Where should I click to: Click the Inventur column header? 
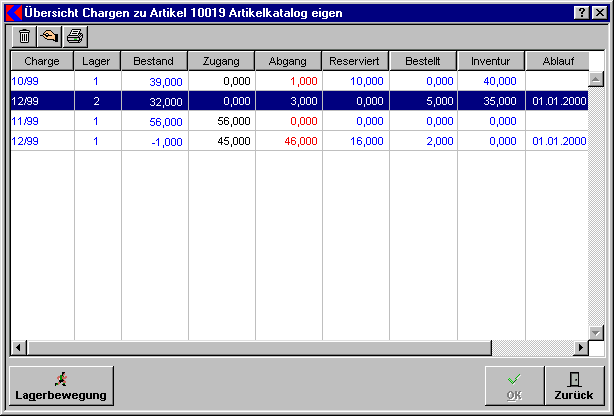pyautogui.click(x=491, y=61)
